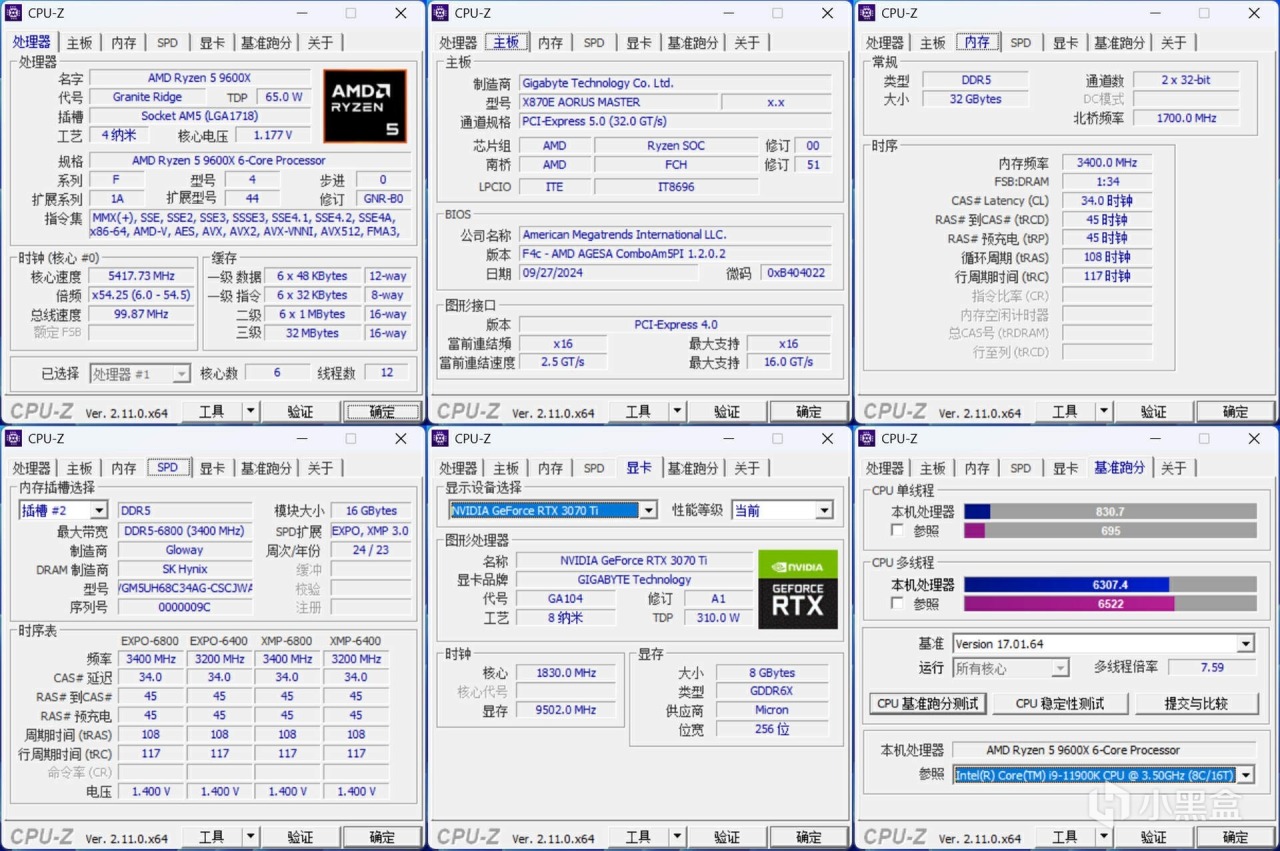Expand 工具 dropdown arrow in the mainboard window
Screen dimensions: 1280x851
677,411
